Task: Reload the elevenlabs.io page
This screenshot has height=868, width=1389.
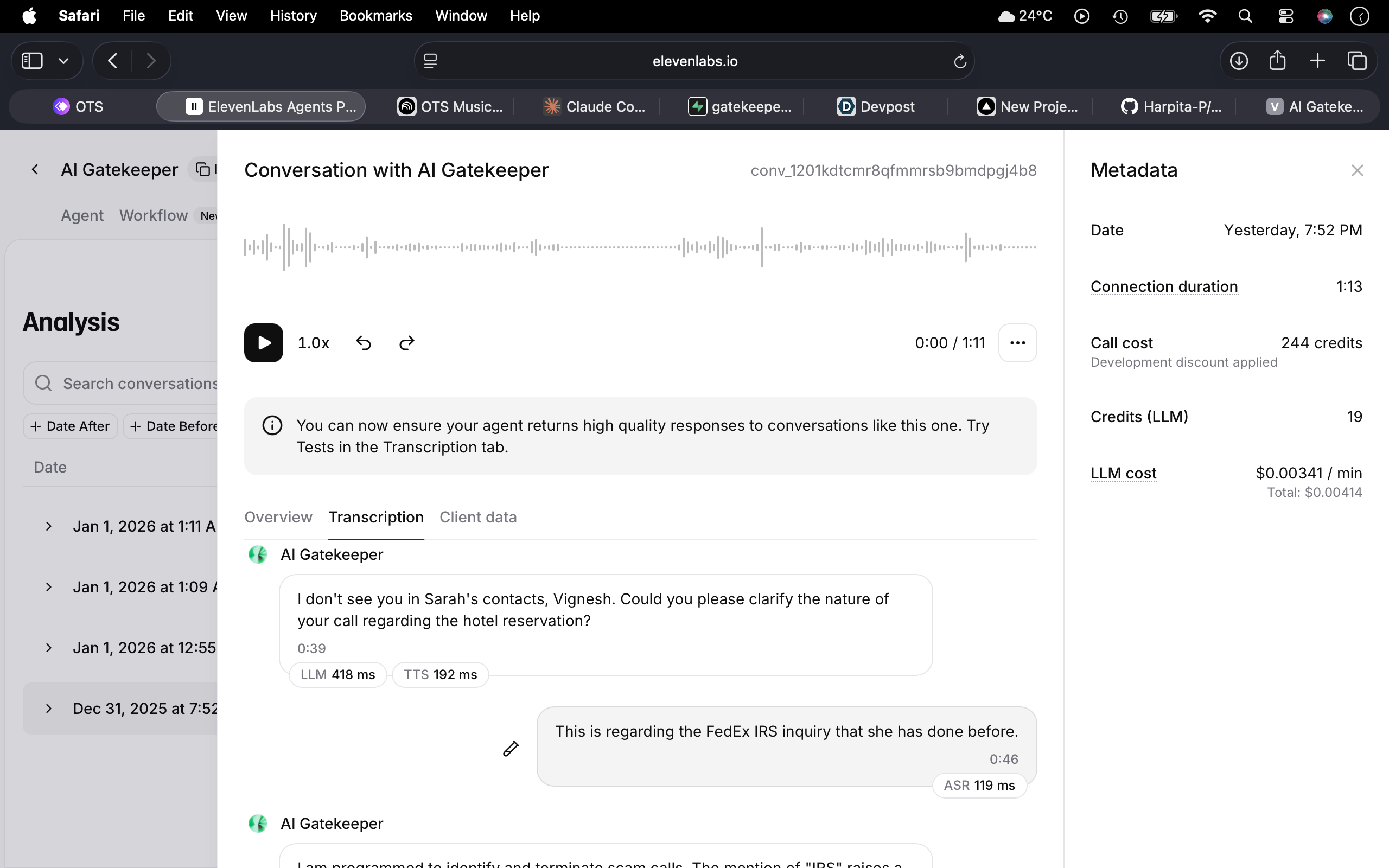Action: point(960,61)
